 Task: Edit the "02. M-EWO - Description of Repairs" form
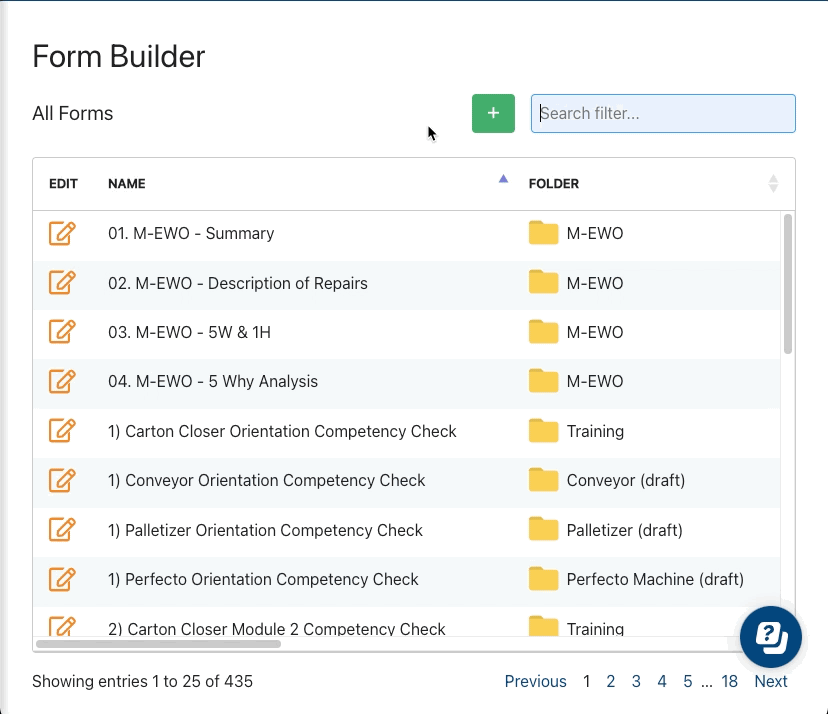[x=64, y=283]
